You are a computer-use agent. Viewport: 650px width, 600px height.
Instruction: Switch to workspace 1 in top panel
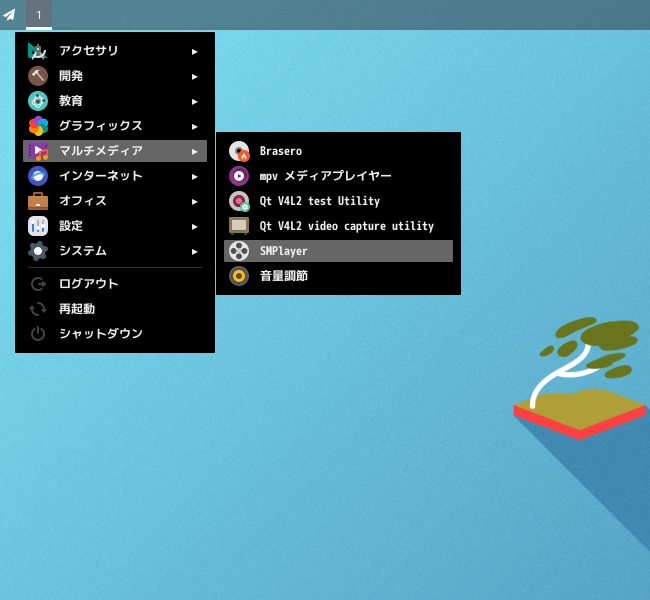pos(39,15)
